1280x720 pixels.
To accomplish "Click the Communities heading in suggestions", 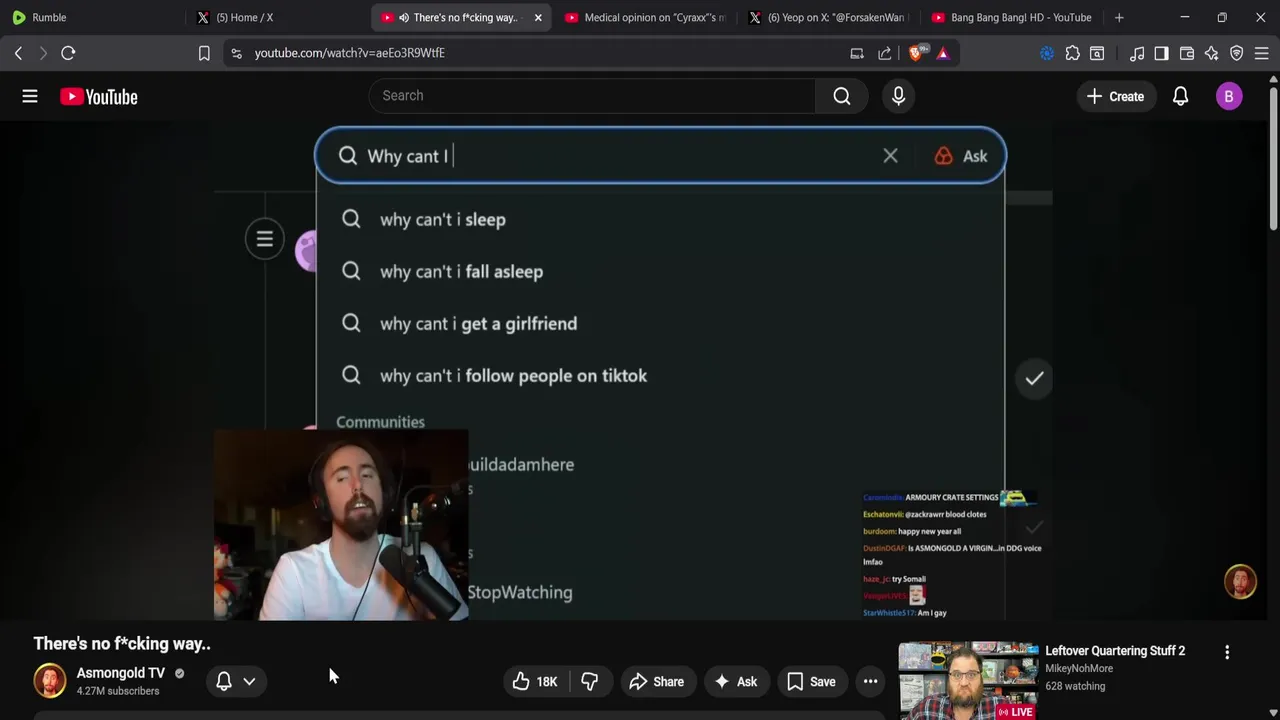I will [380, 422].
